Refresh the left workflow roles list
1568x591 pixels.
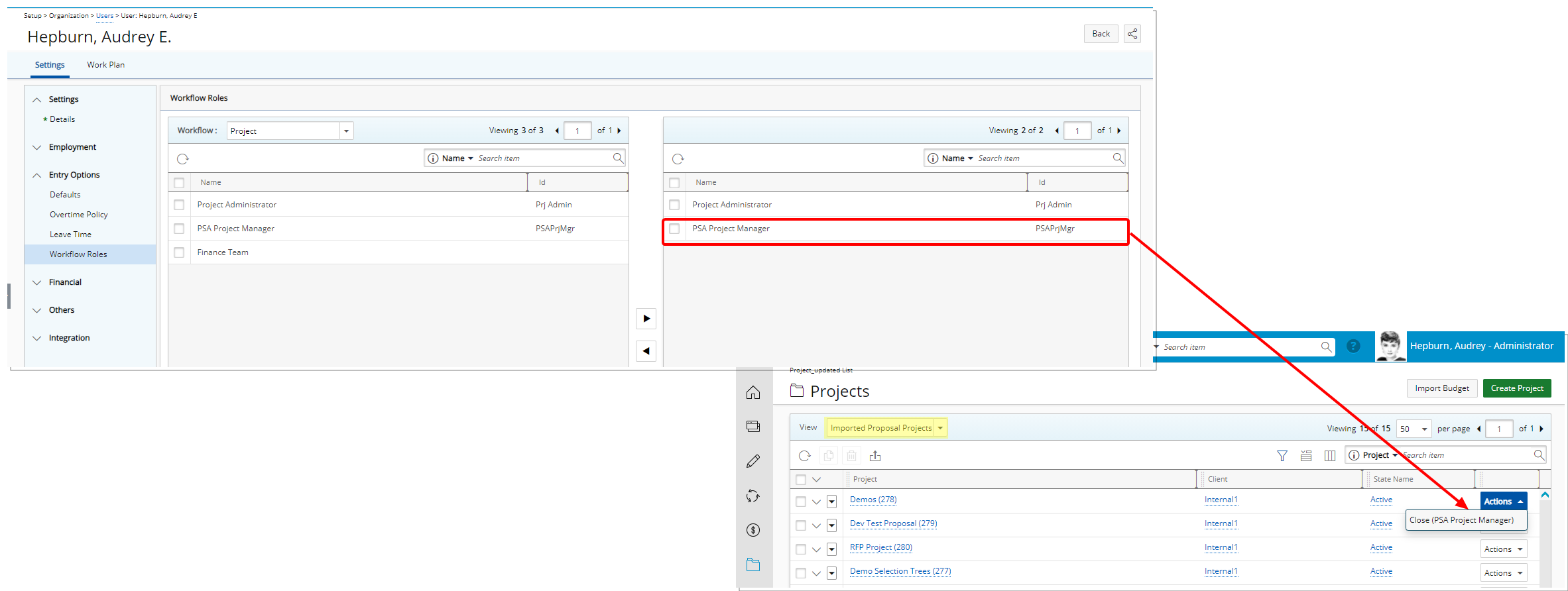pos(183,158)
